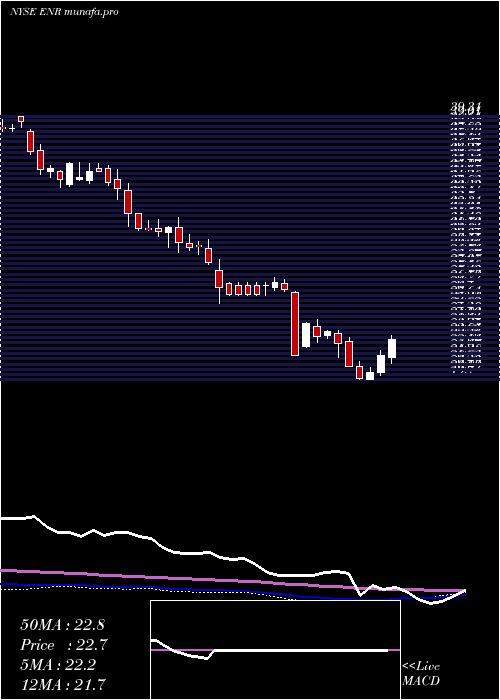The height and width of the screenshot is (700, 500).
Task: Click the MACD inset chart panel
Action: tap(275, 650)
